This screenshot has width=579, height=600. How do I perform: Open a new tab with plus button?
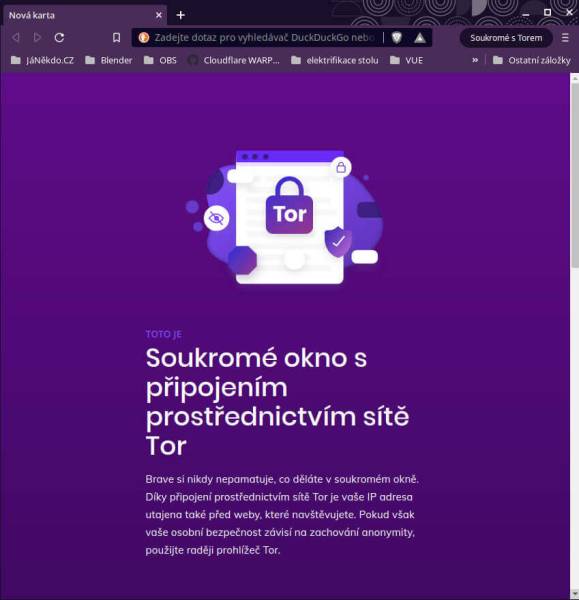[x=181, y=15]
